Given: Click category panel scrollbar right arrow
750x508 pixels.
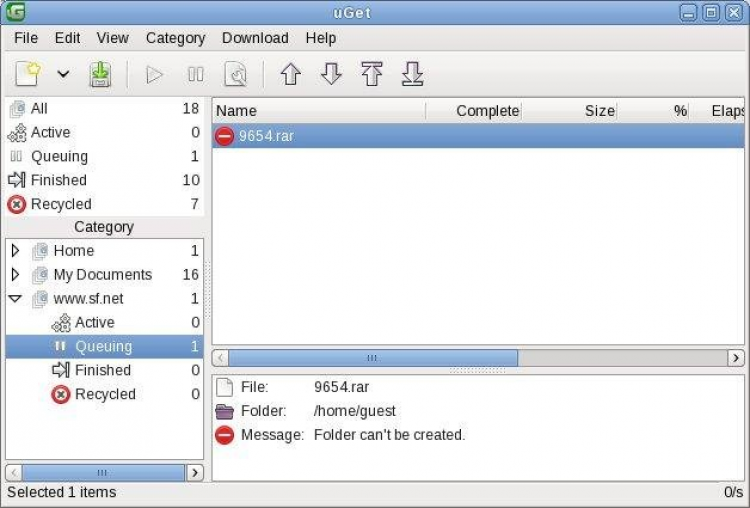Looking at the screenshot, I should pyautogui.click(x=195, y=473).
